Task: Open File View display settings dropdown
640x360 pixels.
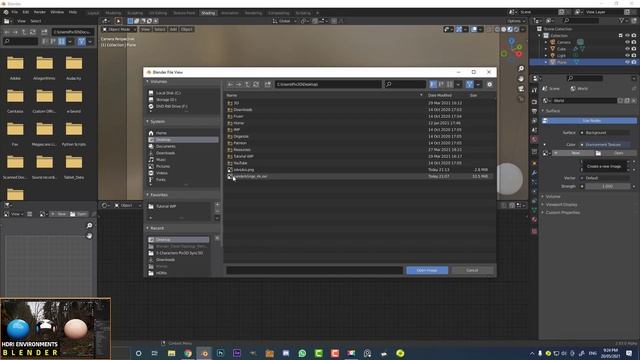Action: [x=458, y=84]
